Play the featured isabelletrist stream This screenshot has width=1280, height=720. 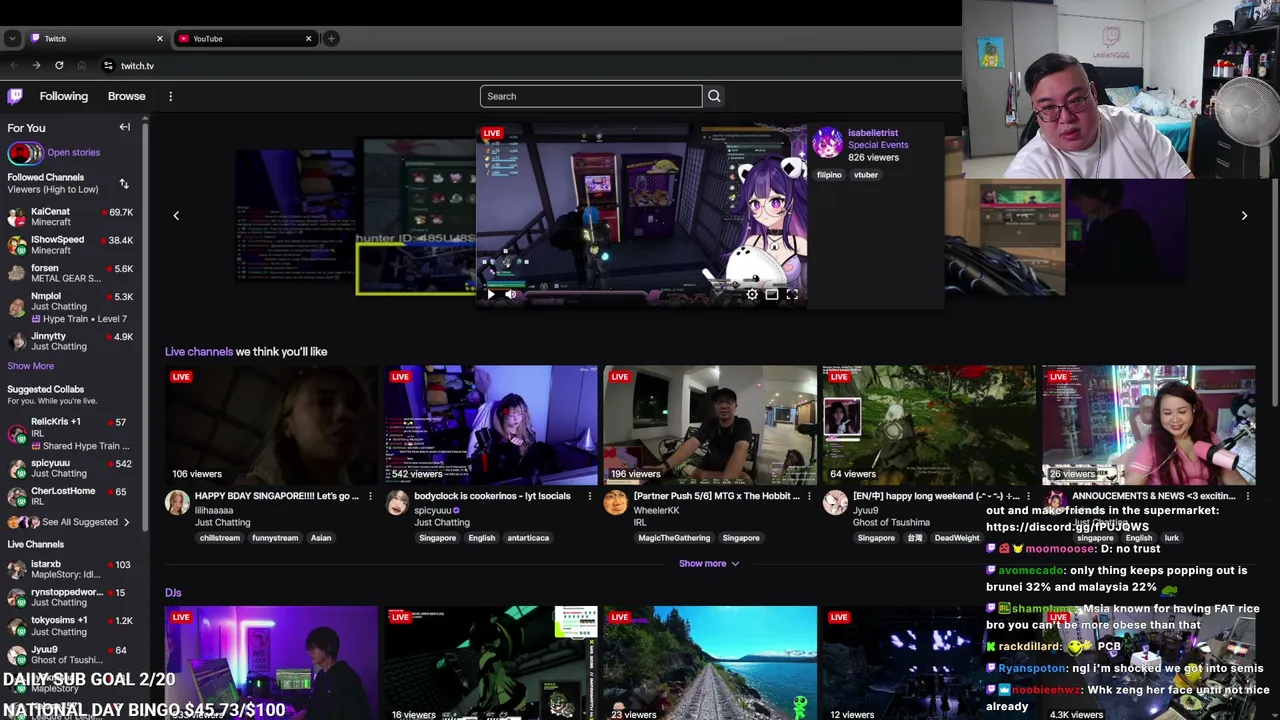(x=490, y=294)
